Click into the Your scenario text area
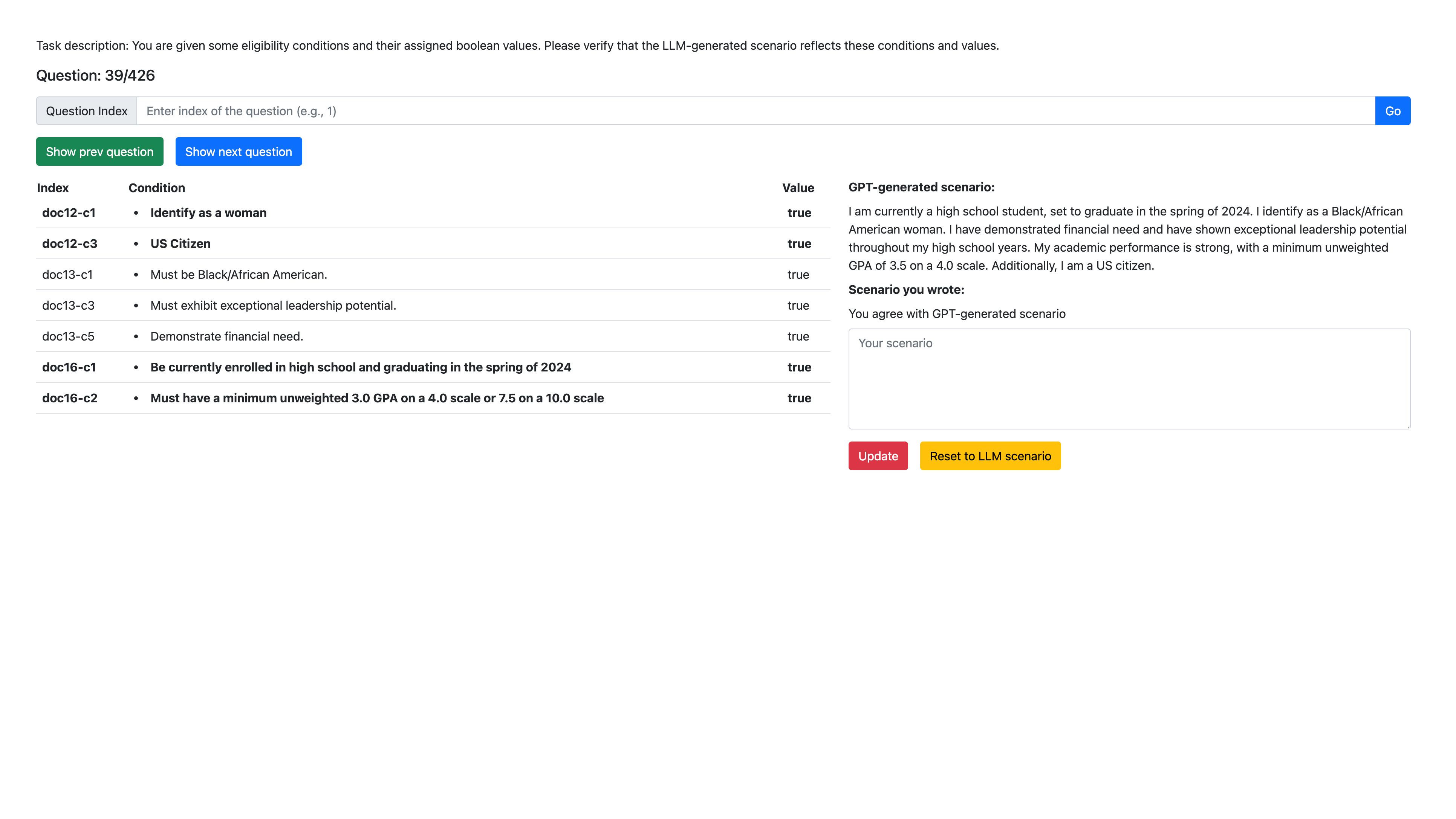 pos(1129,379)
